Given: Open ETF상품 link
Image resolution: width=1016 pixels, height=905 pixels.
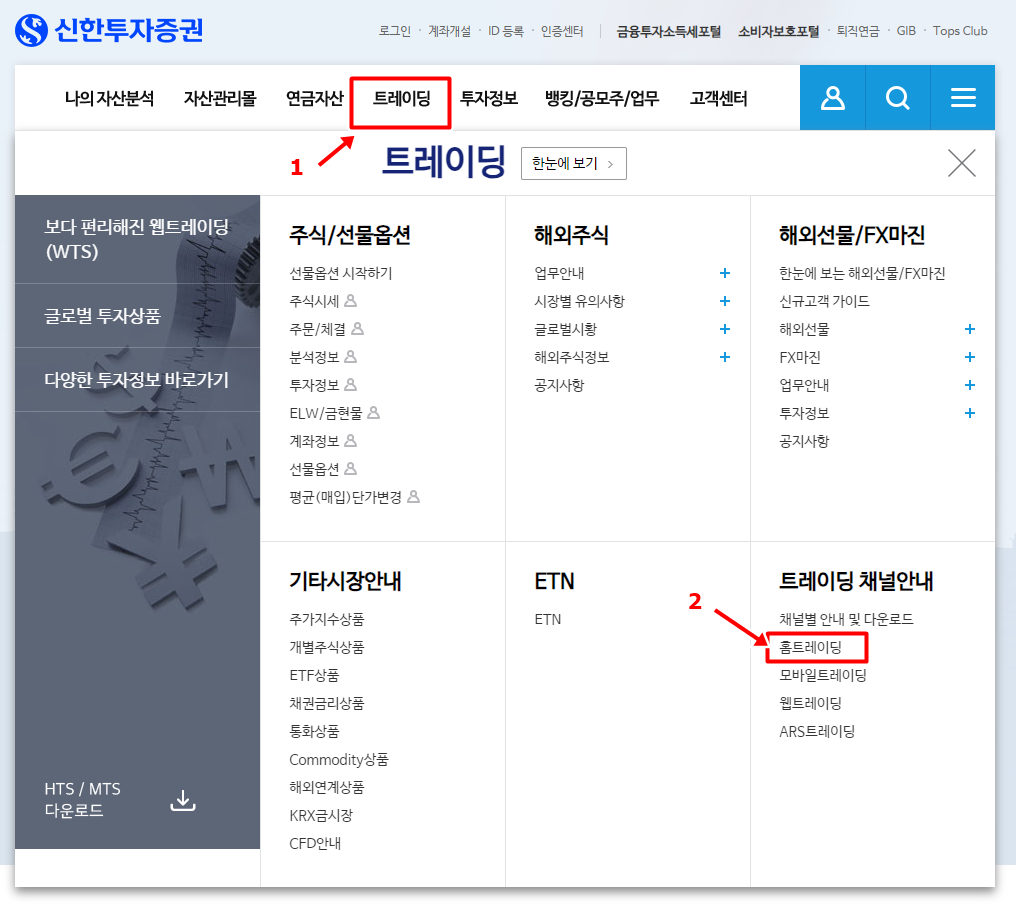Looking at the screenshot, I should [x=314, y=675].
